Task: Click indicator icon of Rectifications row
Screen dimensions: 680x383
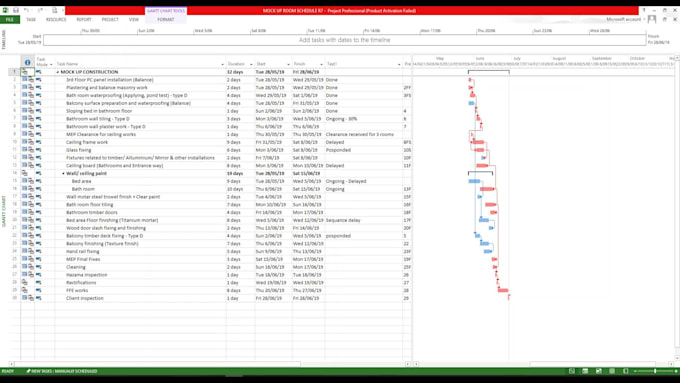Action: pyautogui.click(x=25, y=282)
